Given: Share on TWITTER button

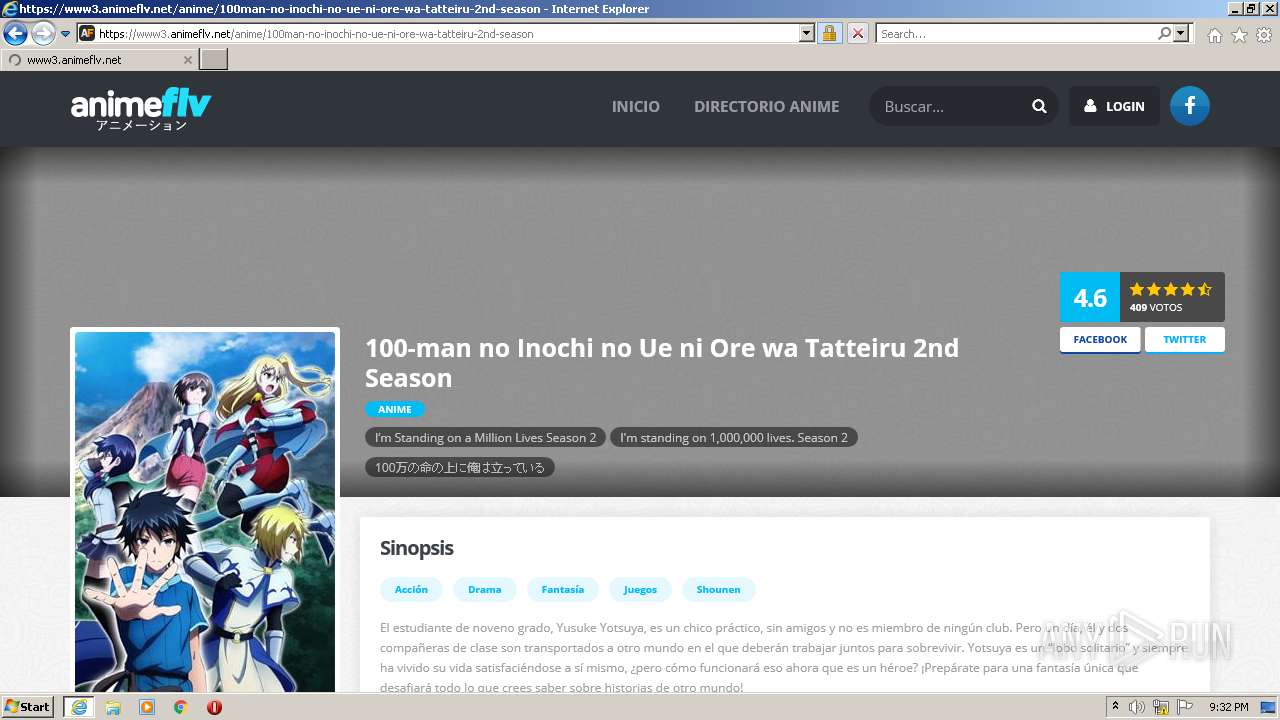Looking at the screenshot, I should [x=1185, y=340].
